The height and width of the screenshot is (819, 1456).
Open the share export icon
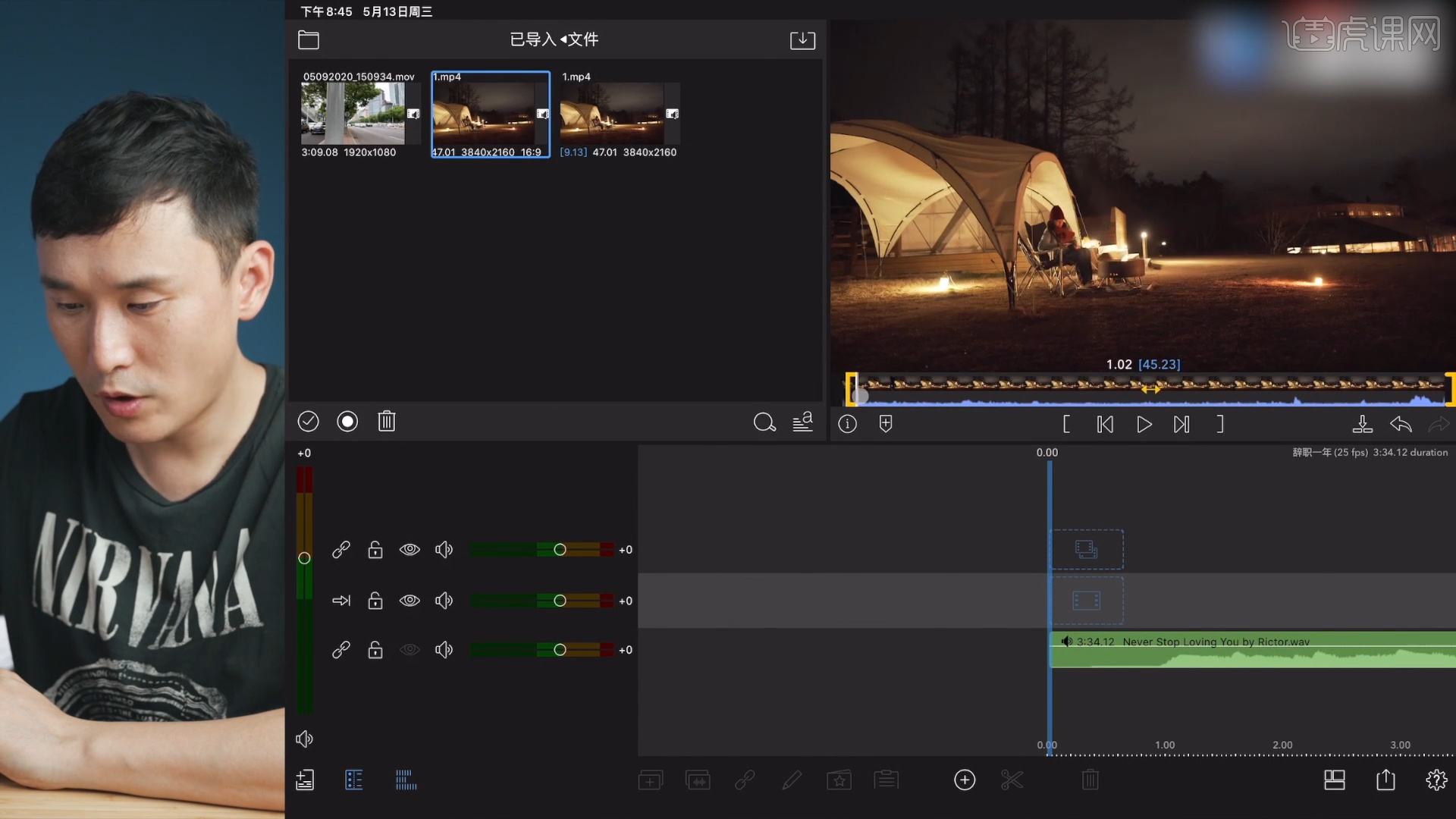pos(1385,780)
